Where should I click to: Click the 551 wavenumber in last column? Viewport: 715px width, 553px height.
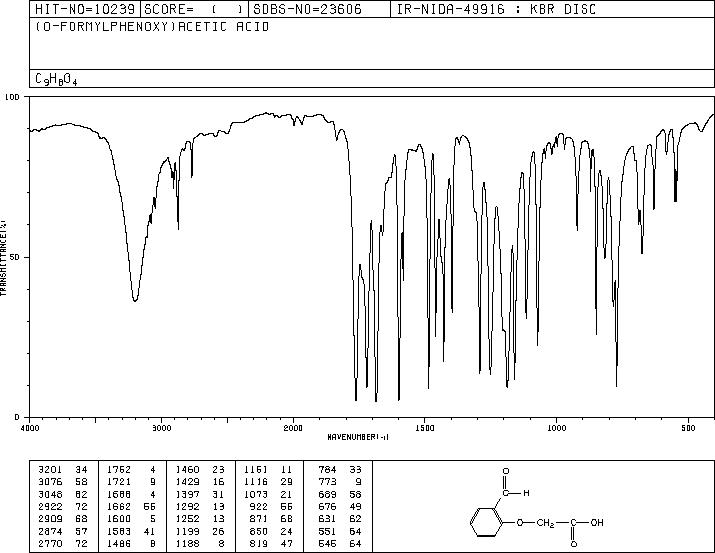pos(327,531)
